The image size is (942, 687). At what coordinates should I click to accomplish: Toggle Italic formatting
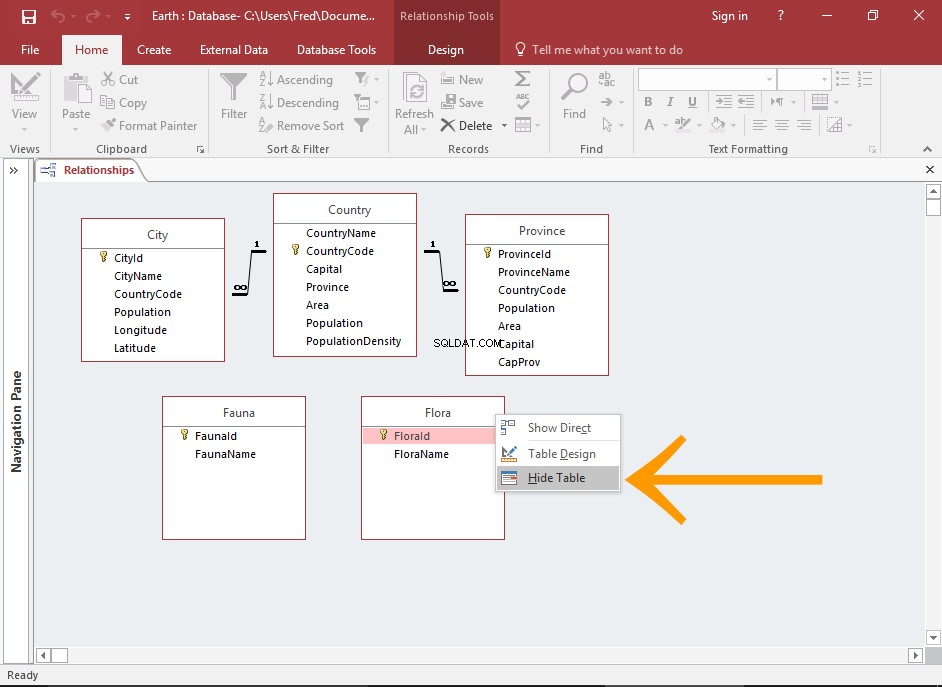[670, 101]
